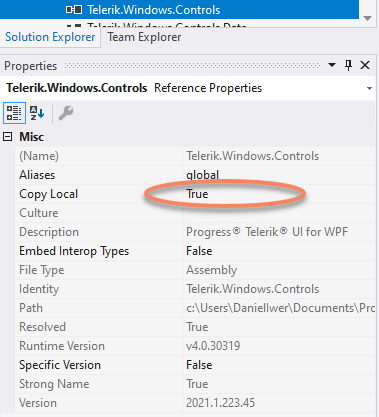This screenshot has width=379, height=417.
Task: Toggle auto hide pin on Properties panel
Action: point(348,65)
